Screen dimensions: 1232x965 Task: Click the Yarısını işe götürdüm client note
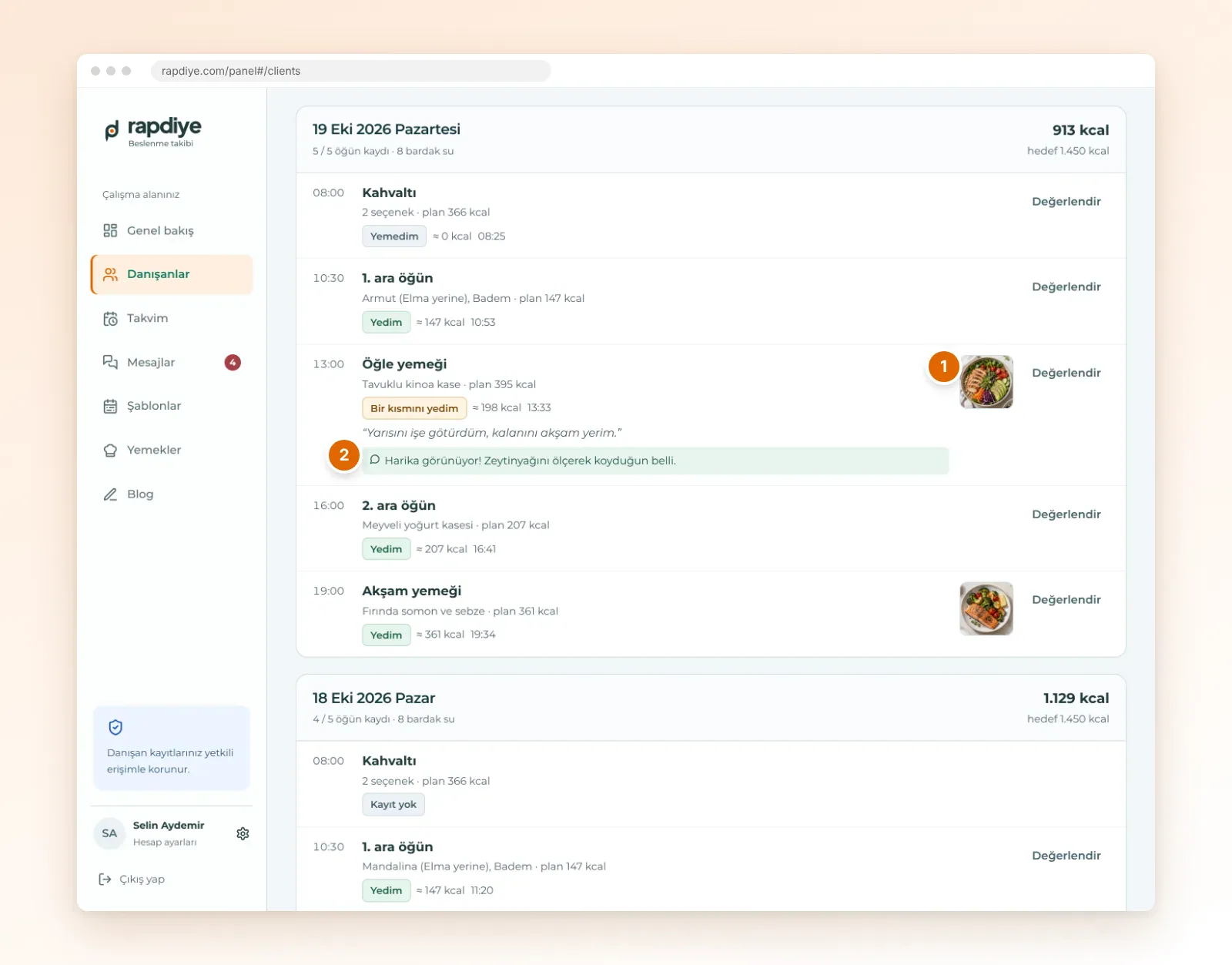[x=492, y=433]
